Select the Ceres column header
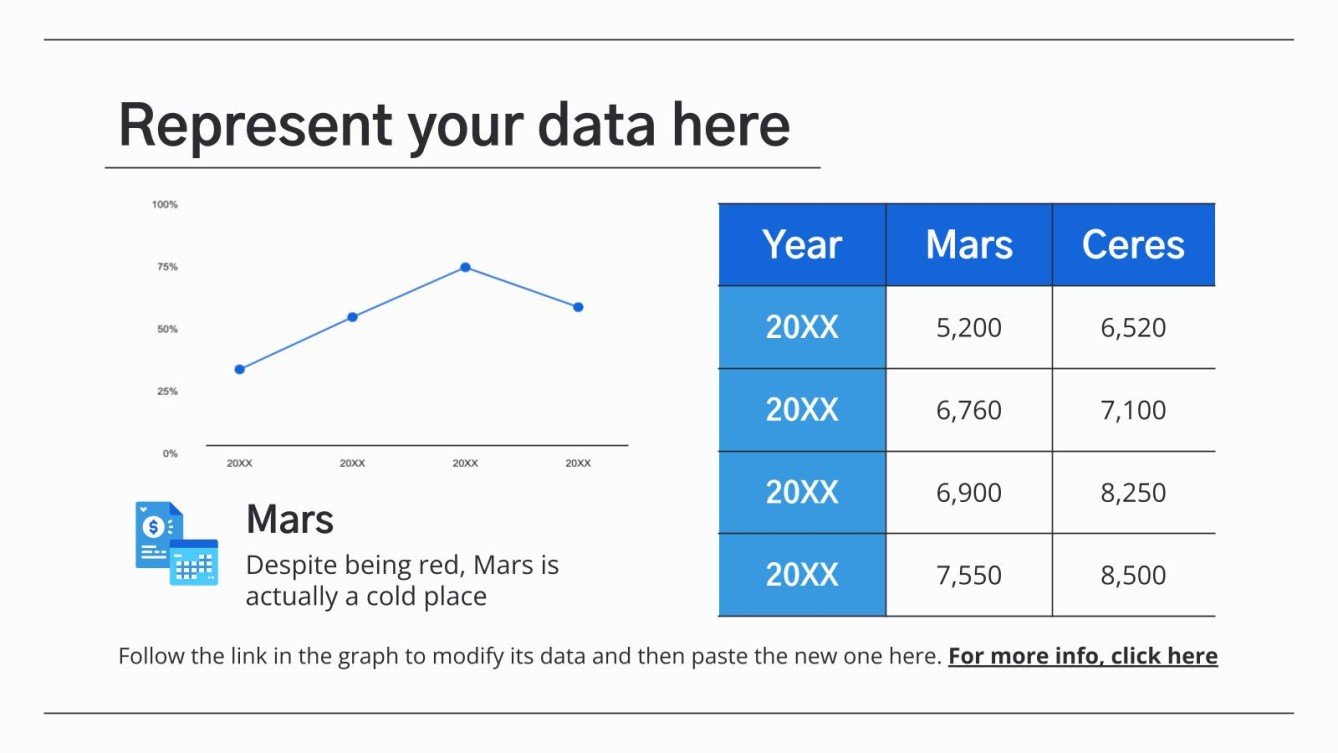The height and width of the screenshot is (753, 1338). 1133,245
